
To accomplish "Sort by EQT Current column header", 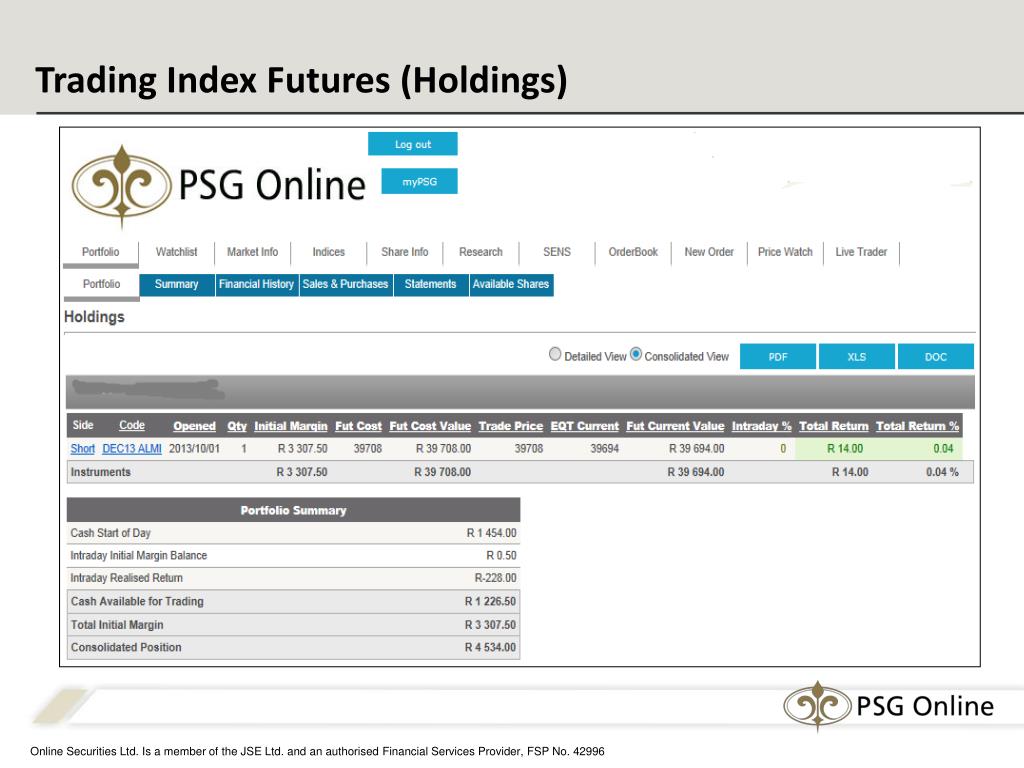I will (584, 426).
